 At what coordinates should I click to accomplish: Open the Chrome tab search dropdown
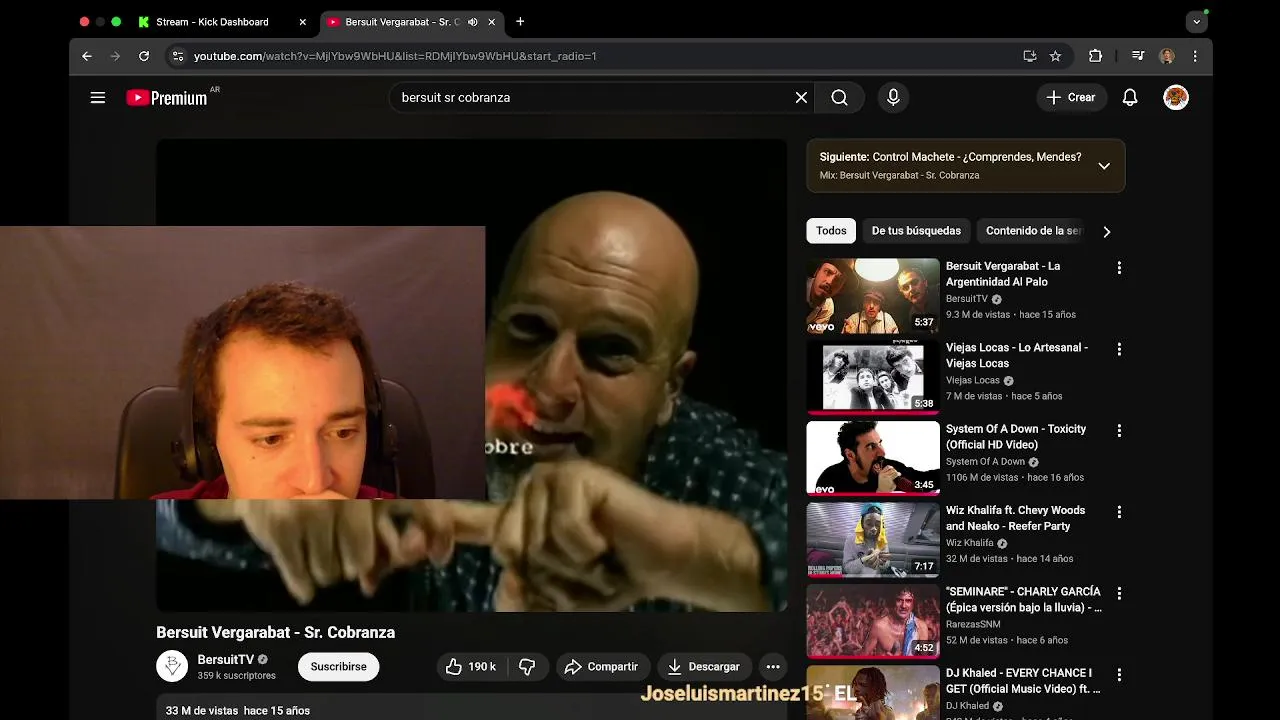[1197, 22]
